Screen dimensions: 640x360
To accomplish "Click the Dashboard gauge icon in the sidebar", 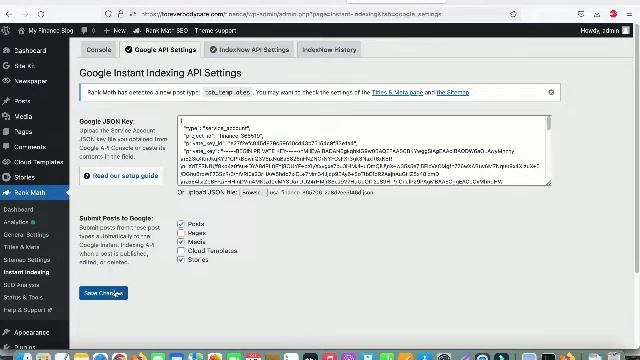I will point(6,50).
